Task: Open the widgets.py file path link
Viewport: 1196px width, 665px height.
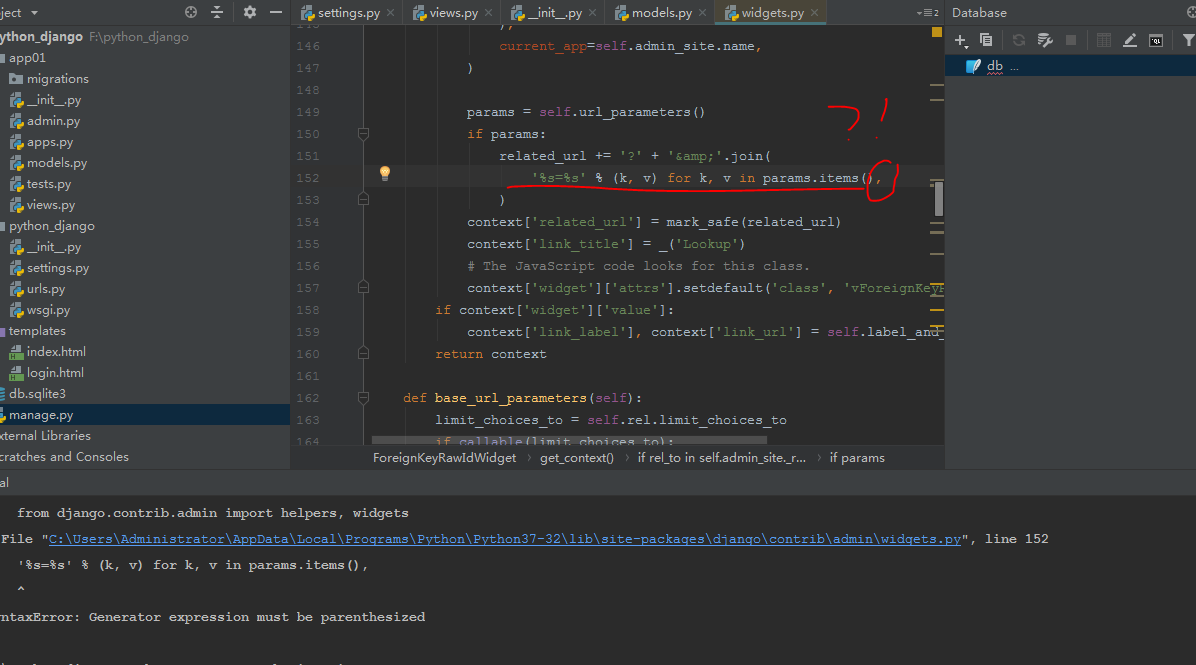Action: pyautogui.click(x=505, y=539)
